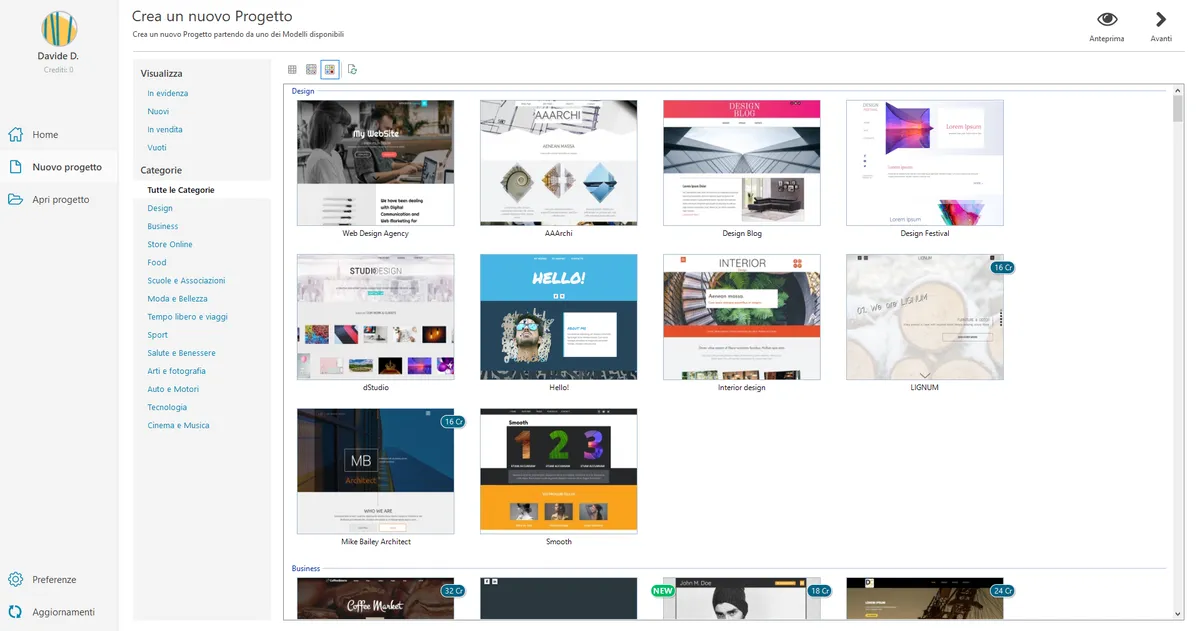
Task: Select the colored grouped-by-category view icon
Action: coord(330,70)
